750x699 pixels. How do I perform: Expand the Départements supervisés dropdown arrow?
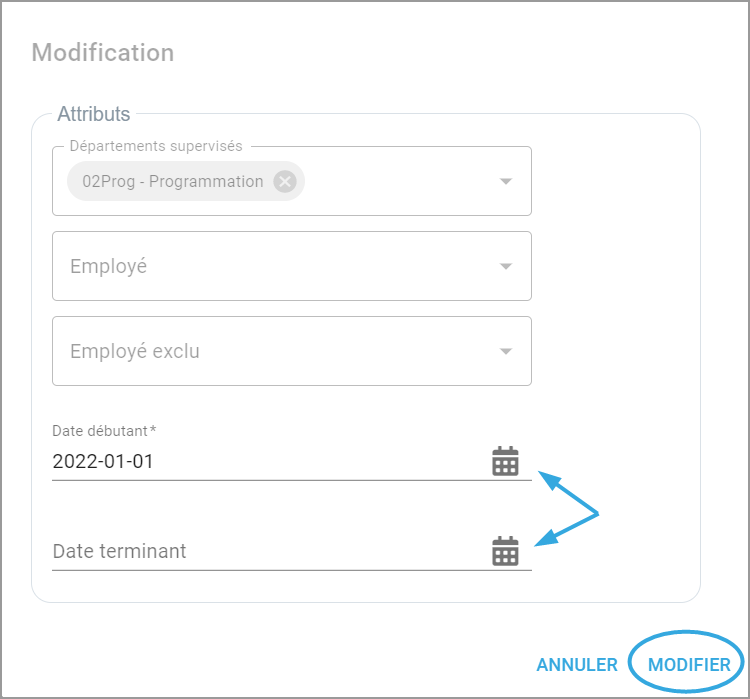(506, 181)
